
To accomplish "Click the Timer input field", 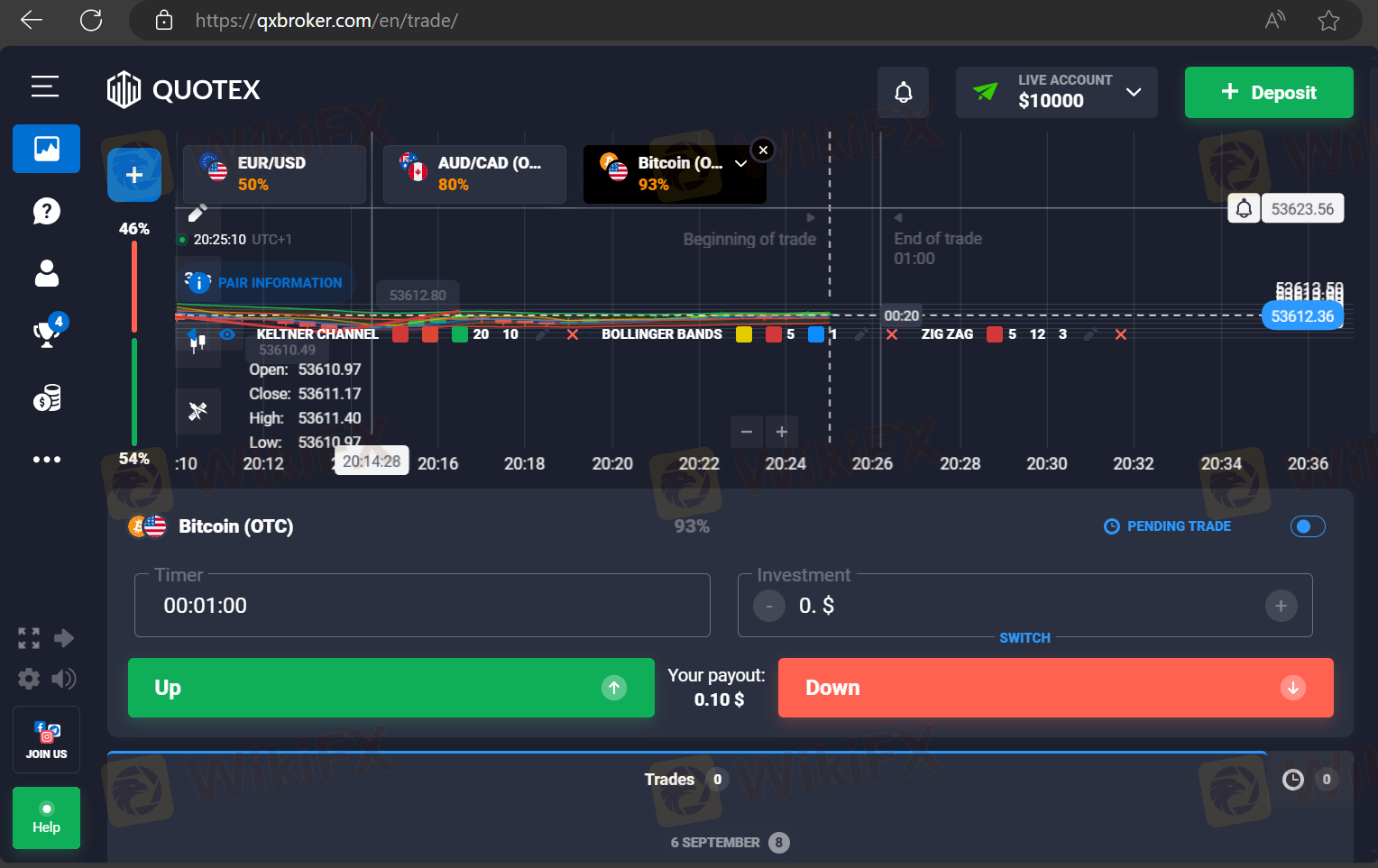I will [422, 606].
